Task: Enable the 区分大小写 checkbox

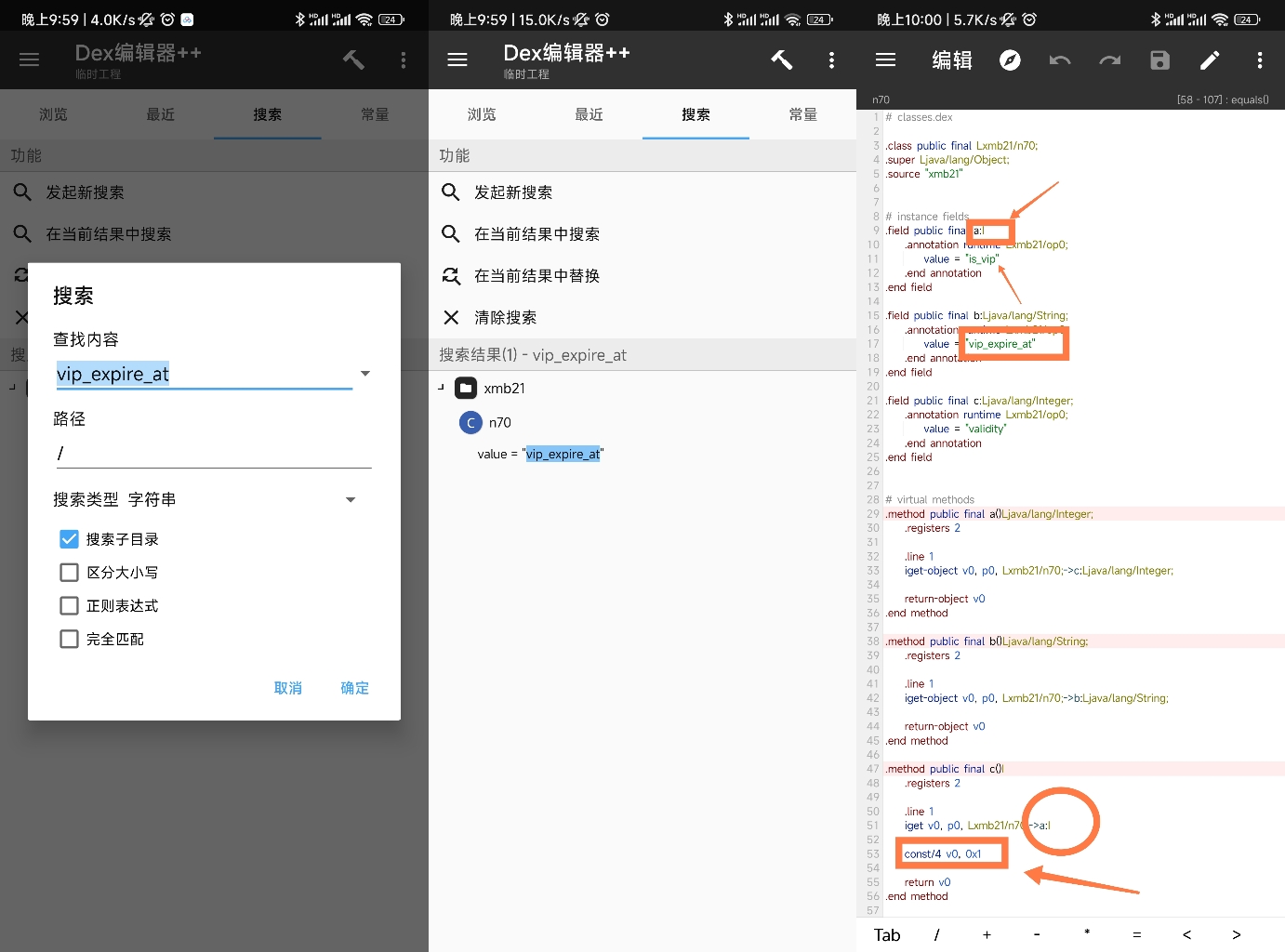Action: (69, 573)
